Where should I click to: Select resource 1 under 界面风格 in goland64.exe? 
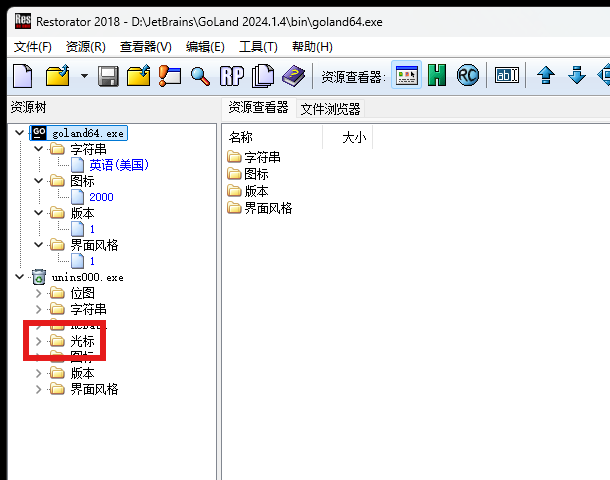coord(92,261)
